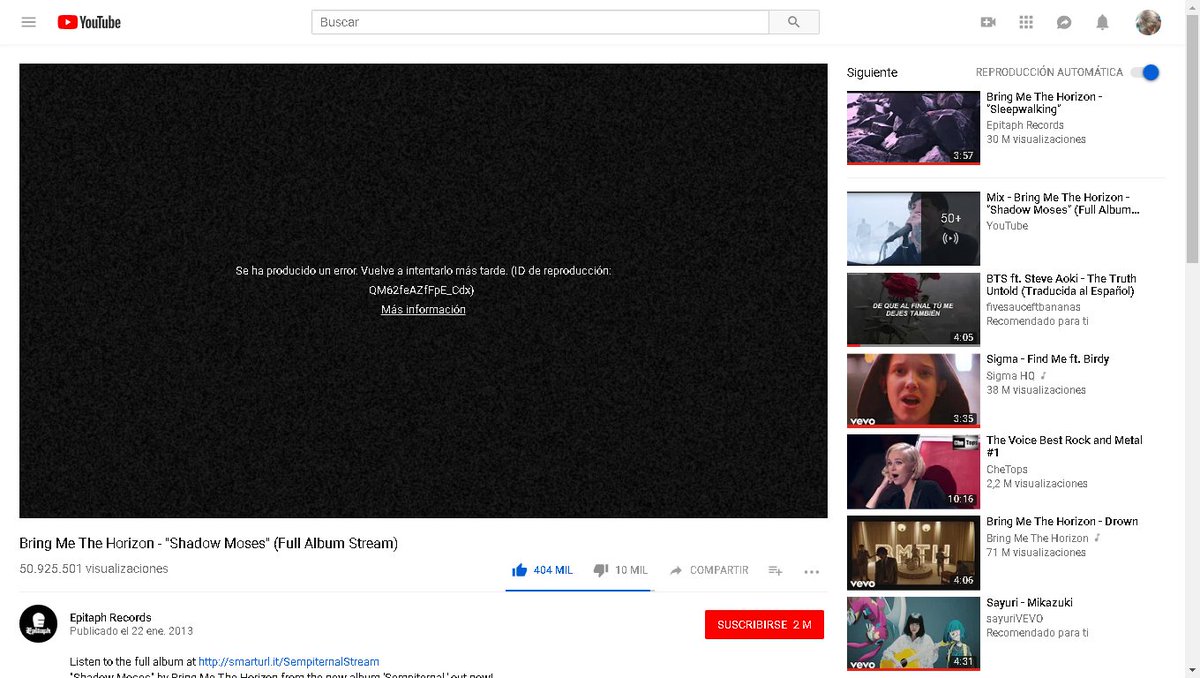Open Epitaph Records channel name
This screenshot has height=678, width=1200.
pyautogui.click(x=110, y=617)
